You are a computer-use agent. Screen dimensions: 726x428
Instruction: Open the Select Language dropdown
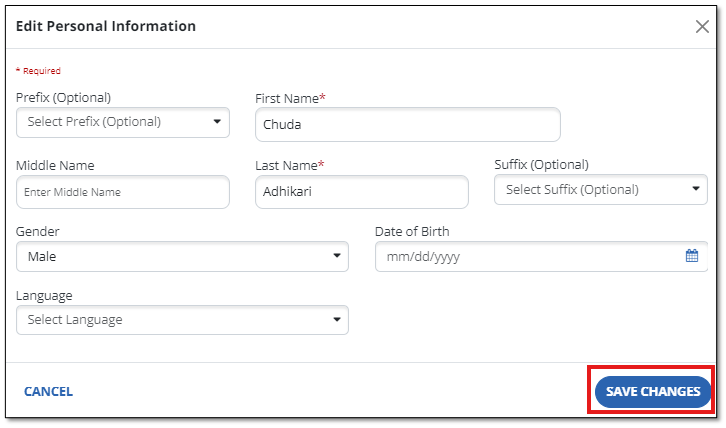pyautogui.click(x=182, y=320)
